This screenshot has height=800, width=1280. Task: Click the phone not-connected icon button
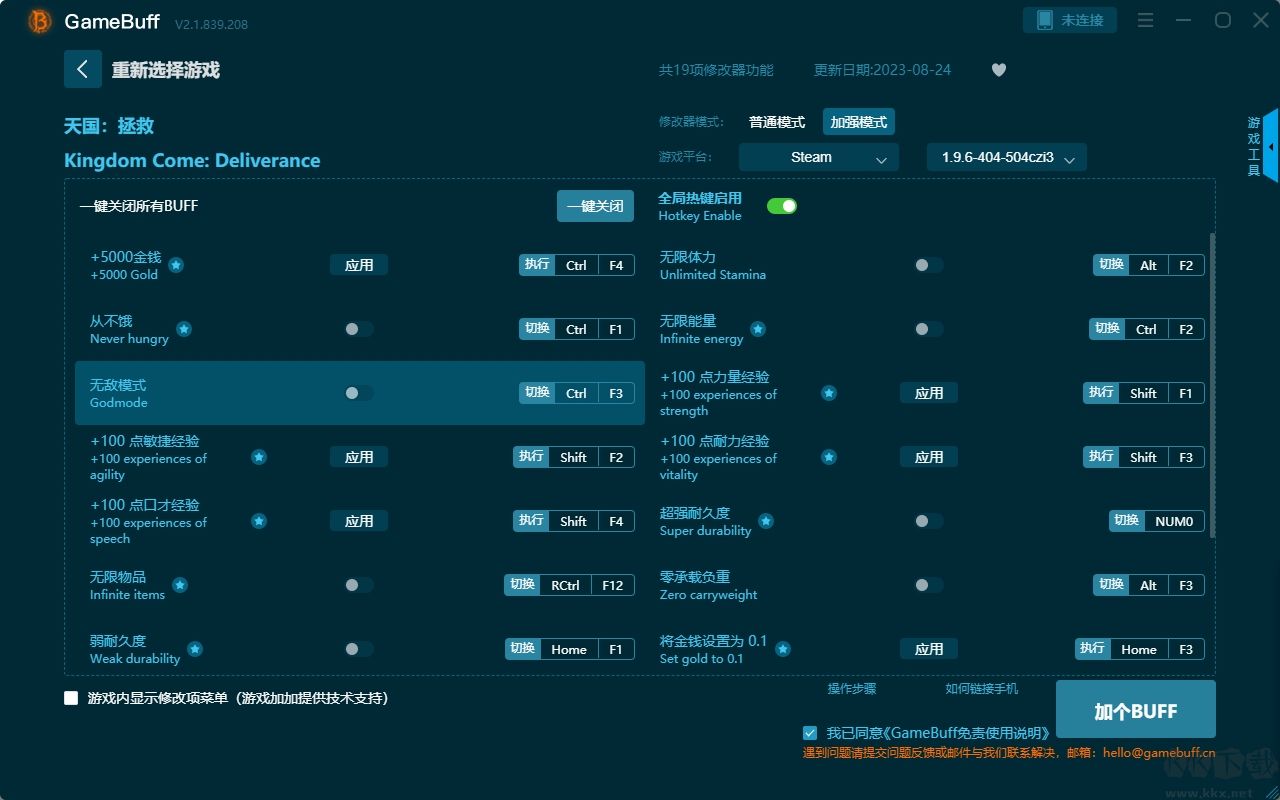1070,20
